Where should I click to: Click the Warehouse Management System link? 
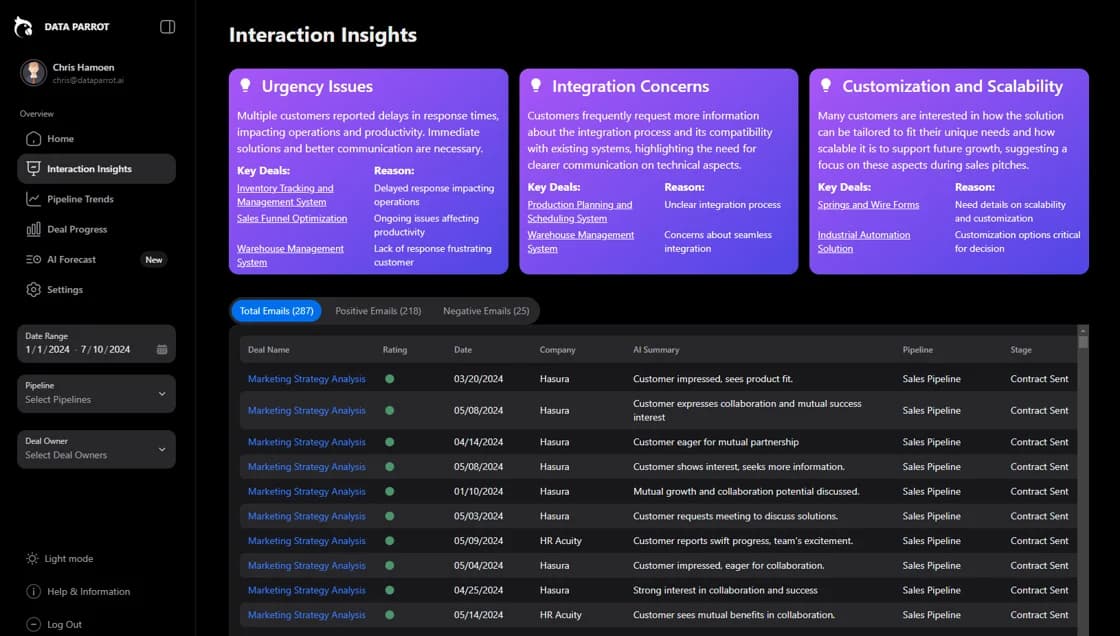[581, 241]
